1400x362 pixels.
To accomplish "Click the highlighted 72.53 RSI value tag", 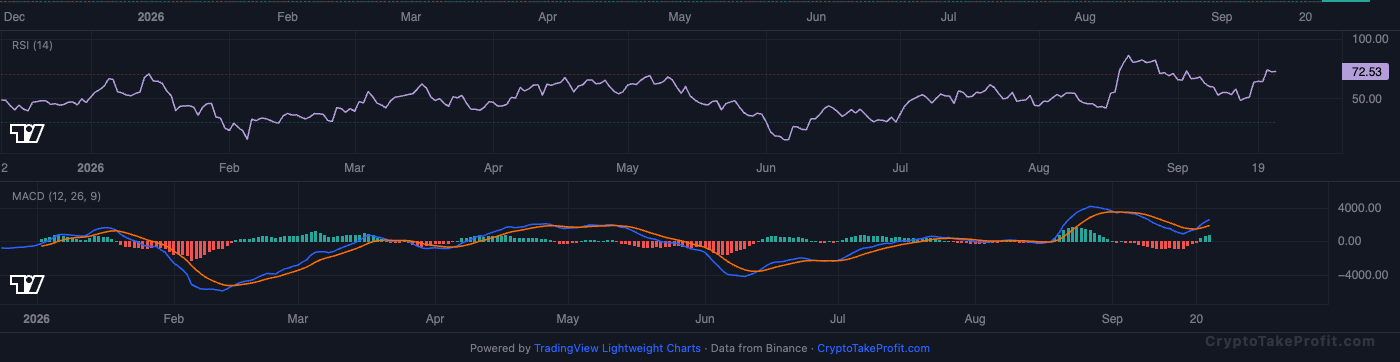I will pos(1366,72).
